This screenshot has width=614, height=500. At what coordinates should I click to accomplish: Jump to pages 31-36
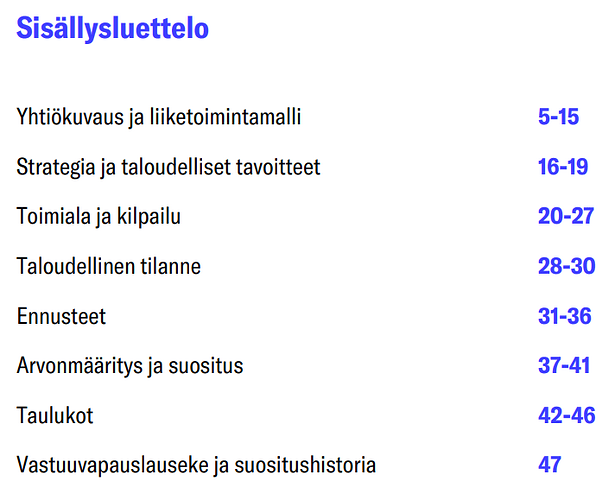564,316
